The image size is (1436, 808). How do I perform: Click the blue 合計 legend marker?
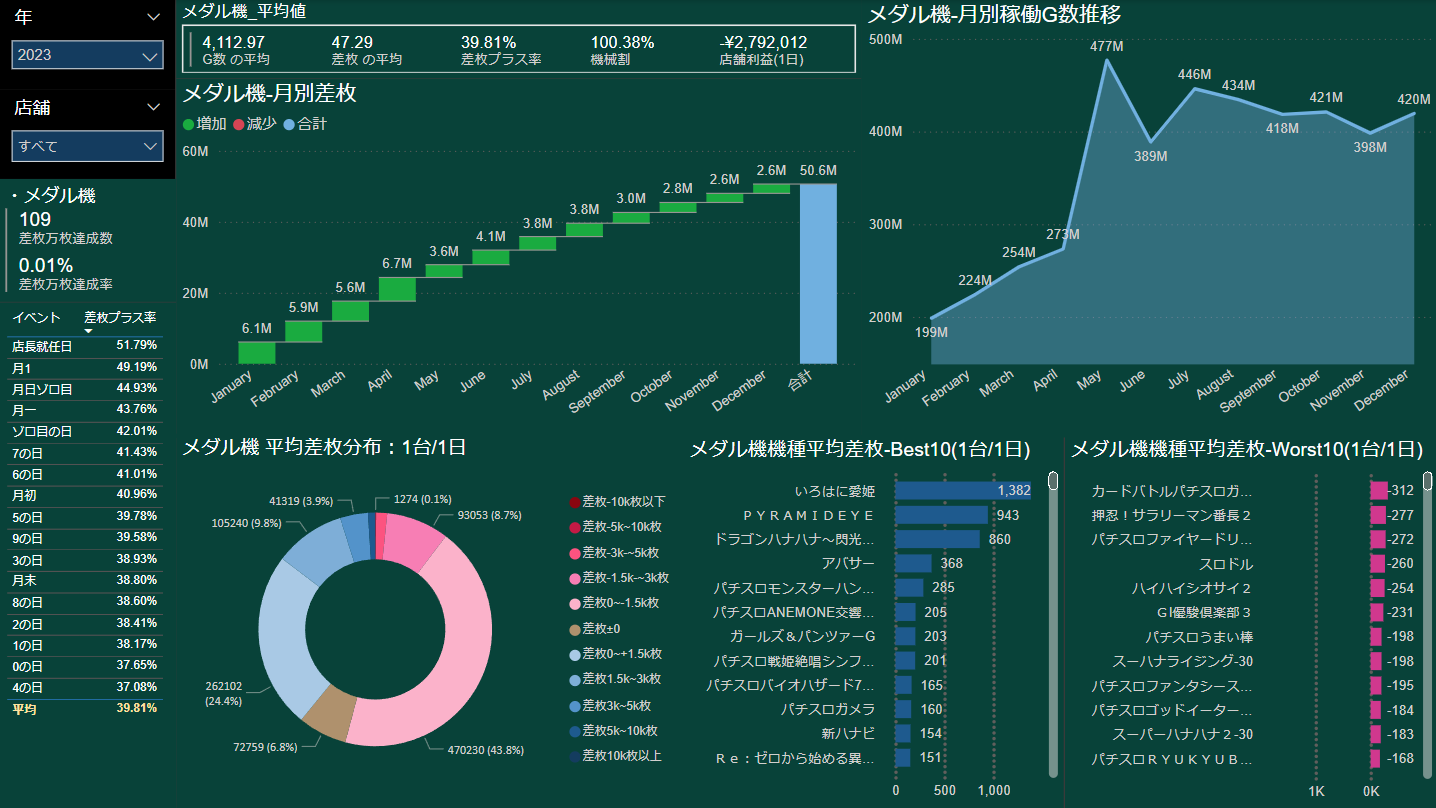point(289,124)
